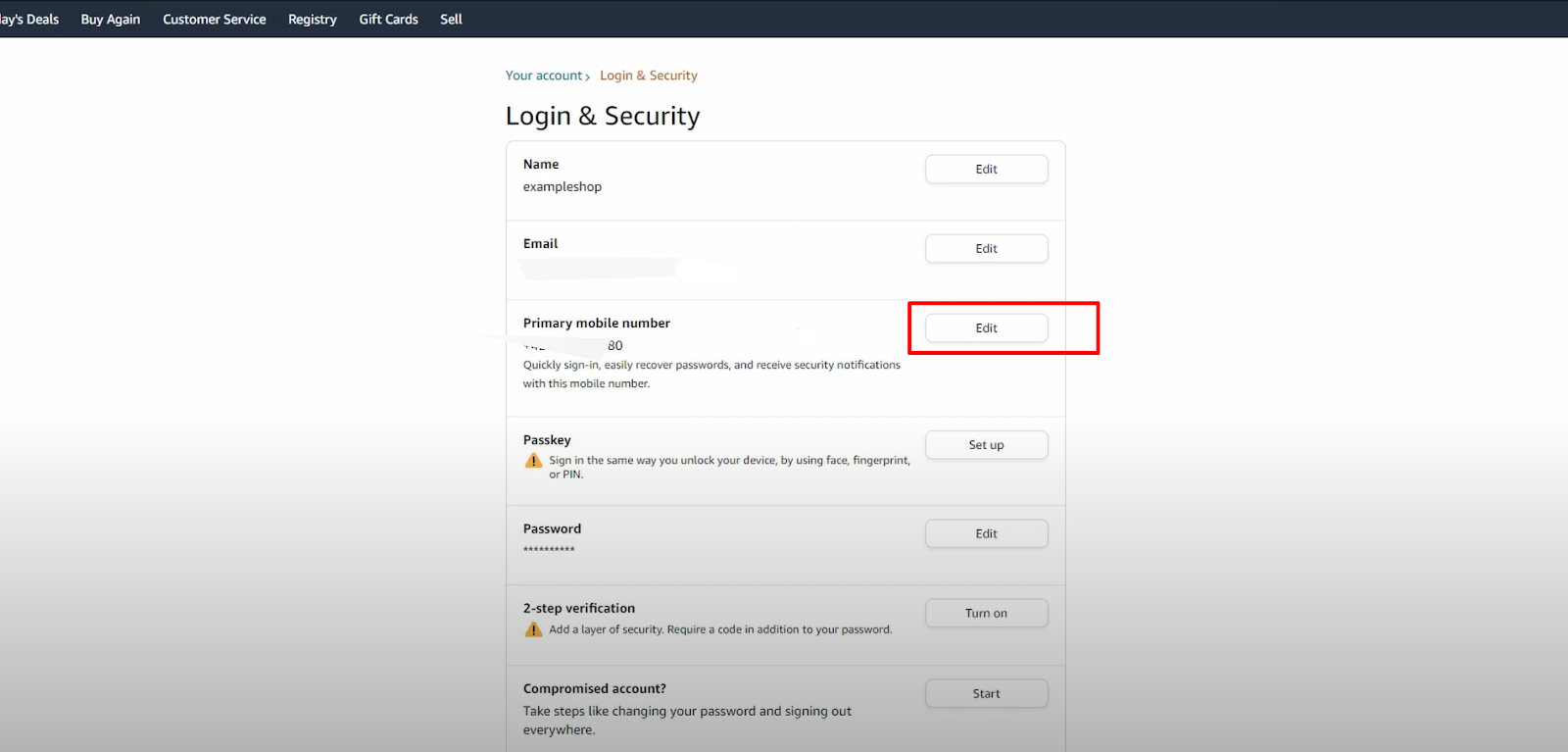The height and width of the screenshot is (752, 1568).
Task: Open Buy Again in the nav bar
Action: pos(111,19)
